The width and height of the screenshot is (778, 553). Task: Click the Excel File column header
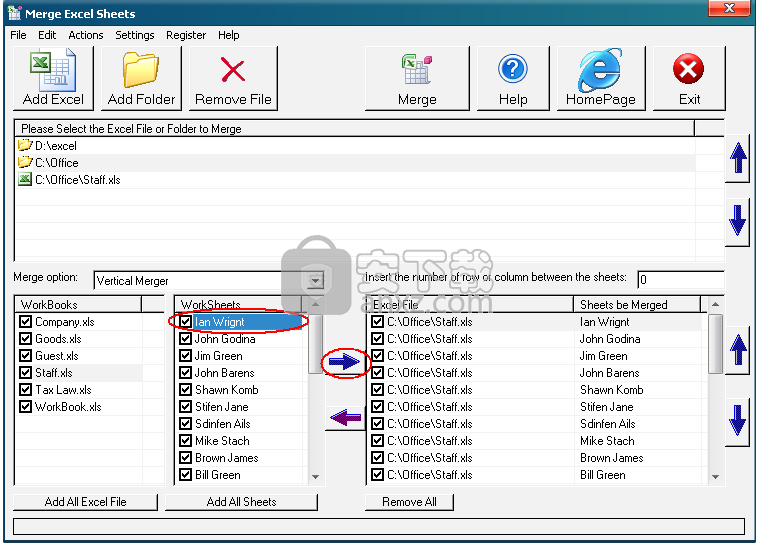470,304
